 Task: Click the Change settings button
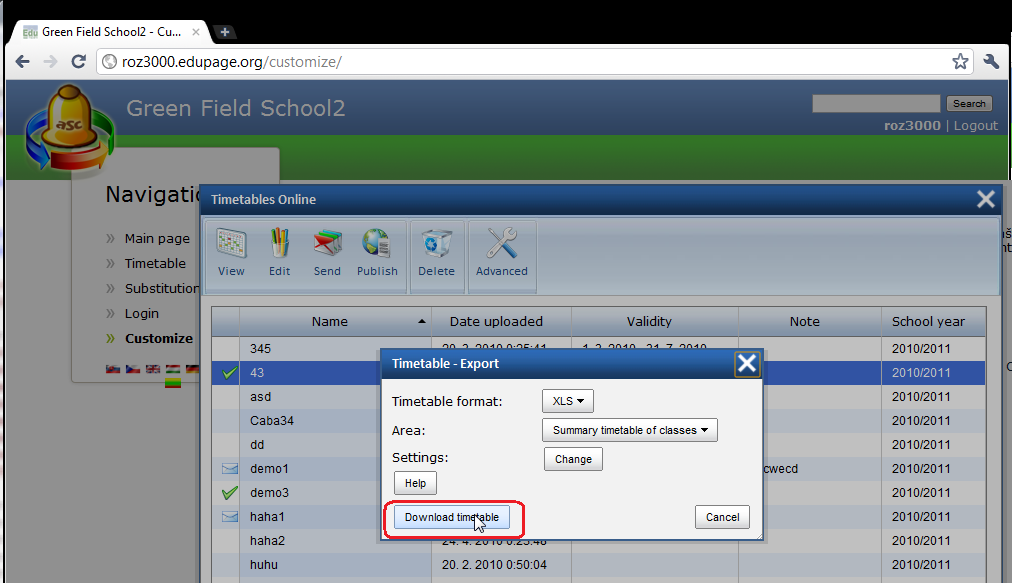(573, 459)
